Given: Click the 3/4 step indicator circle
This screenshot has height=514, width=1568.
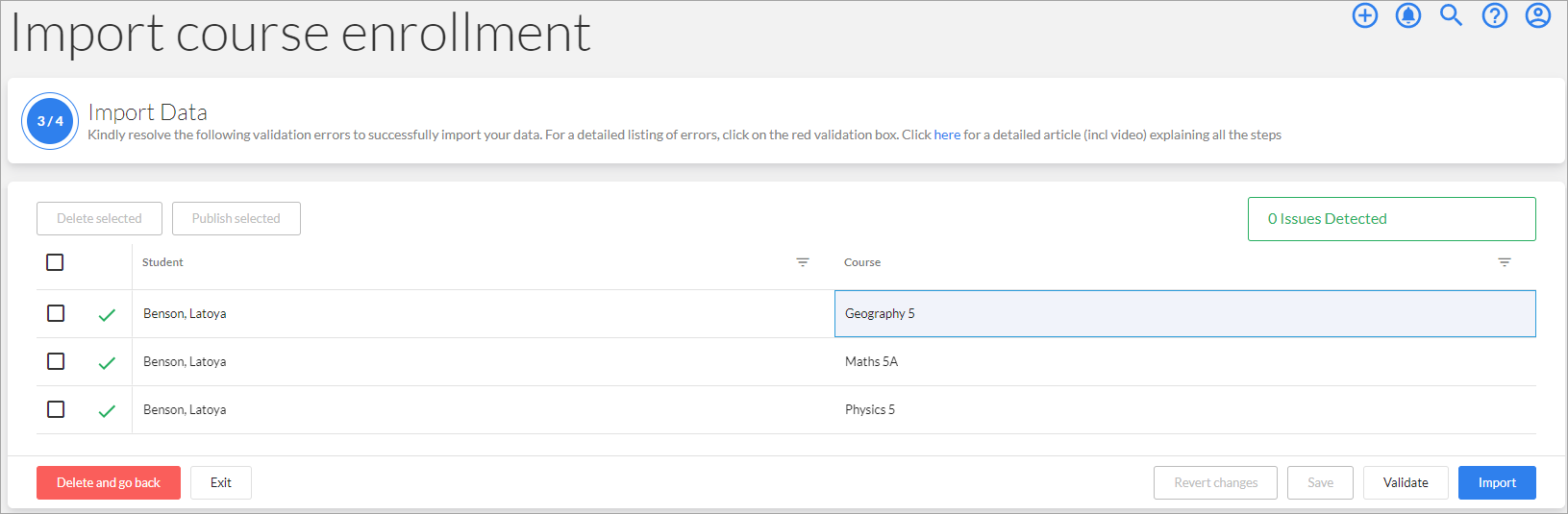Looking at the screenshot, I should coord(50,121).
